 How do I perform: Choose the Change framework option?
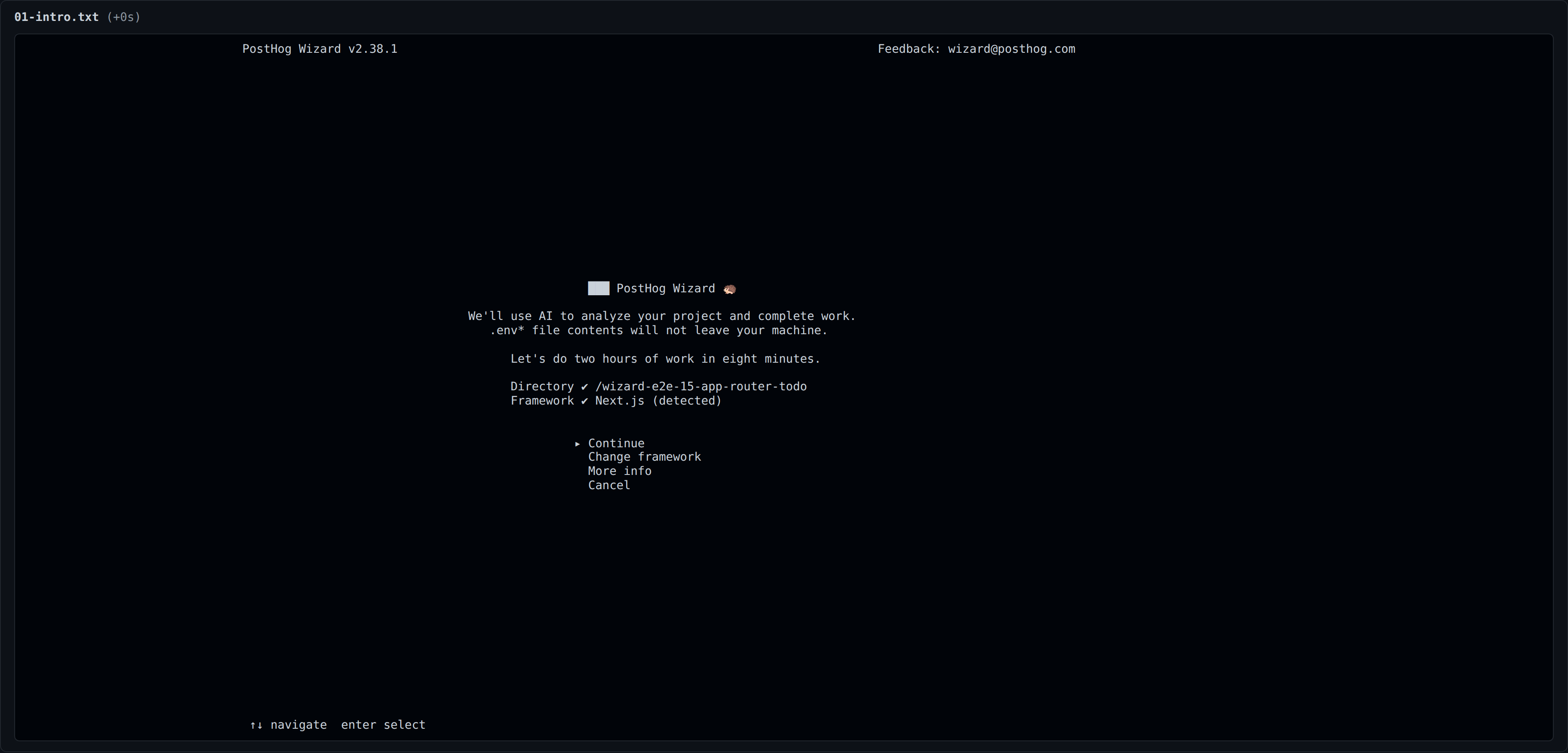644,456
